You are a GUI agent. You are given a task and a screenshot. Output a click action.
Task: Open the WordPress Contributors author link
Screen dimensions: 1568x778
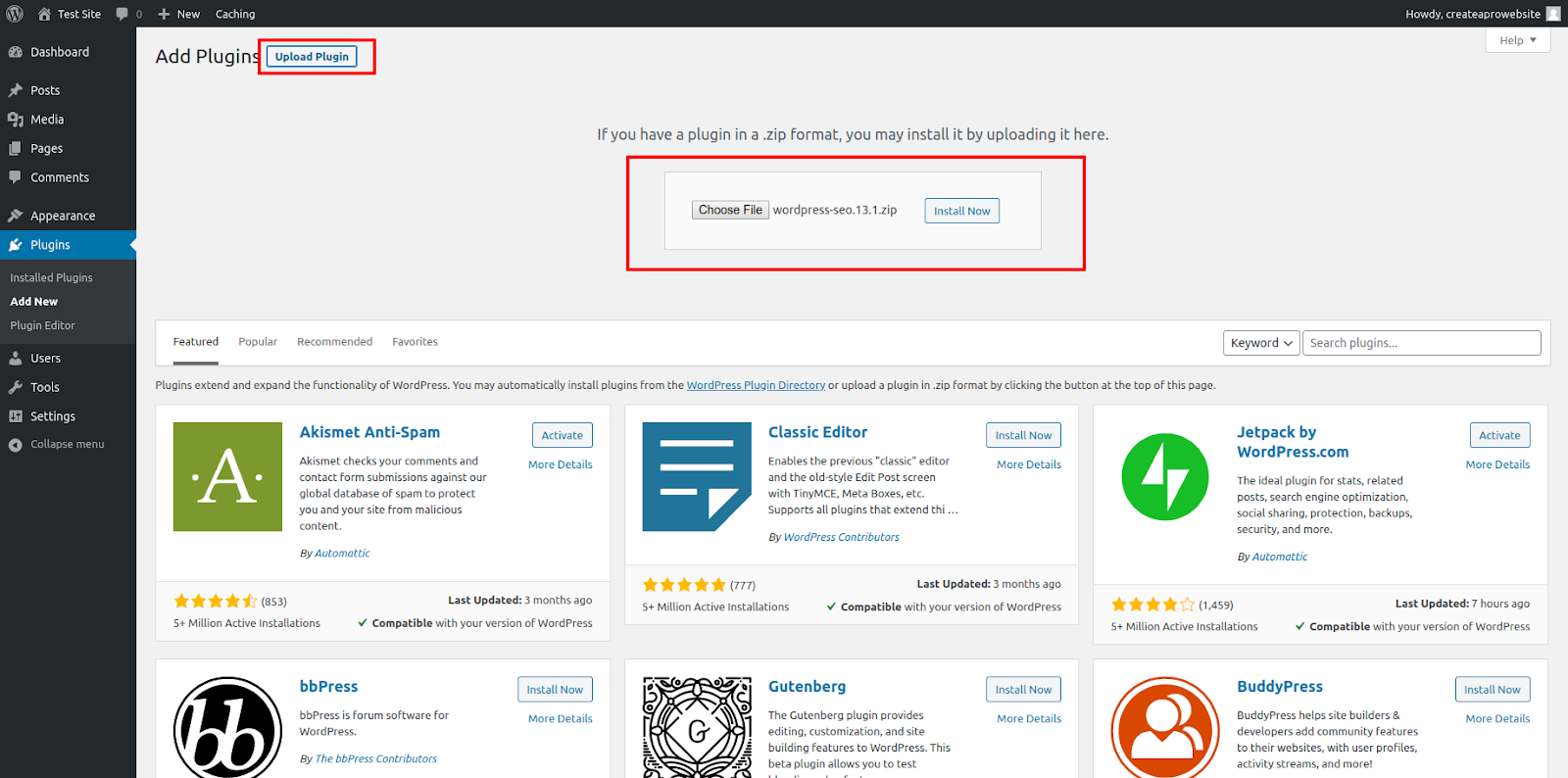coord(841,538)
